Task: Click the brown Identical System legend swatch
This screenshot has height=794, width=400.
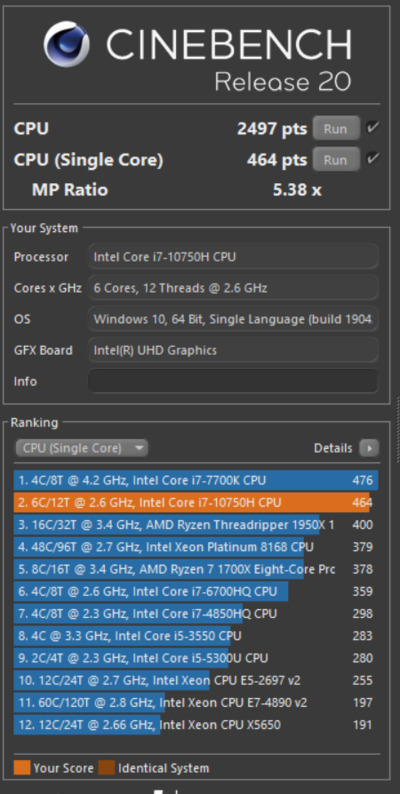Action: [106, 768]
